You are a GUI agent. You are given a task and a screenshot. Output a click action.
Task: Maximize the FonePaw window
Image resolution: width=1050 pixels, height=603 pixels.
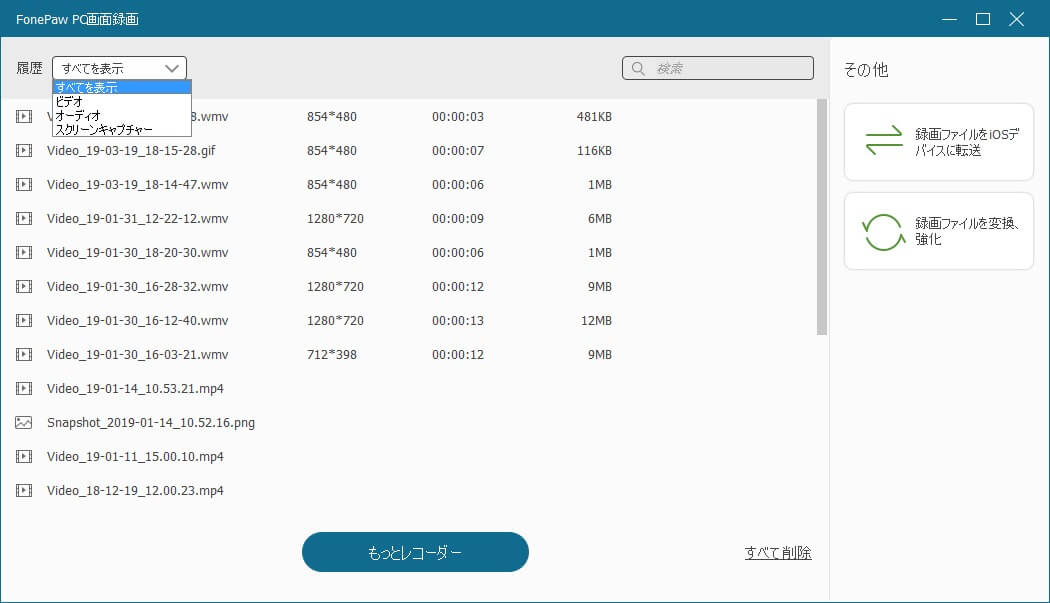click(983, 19)
